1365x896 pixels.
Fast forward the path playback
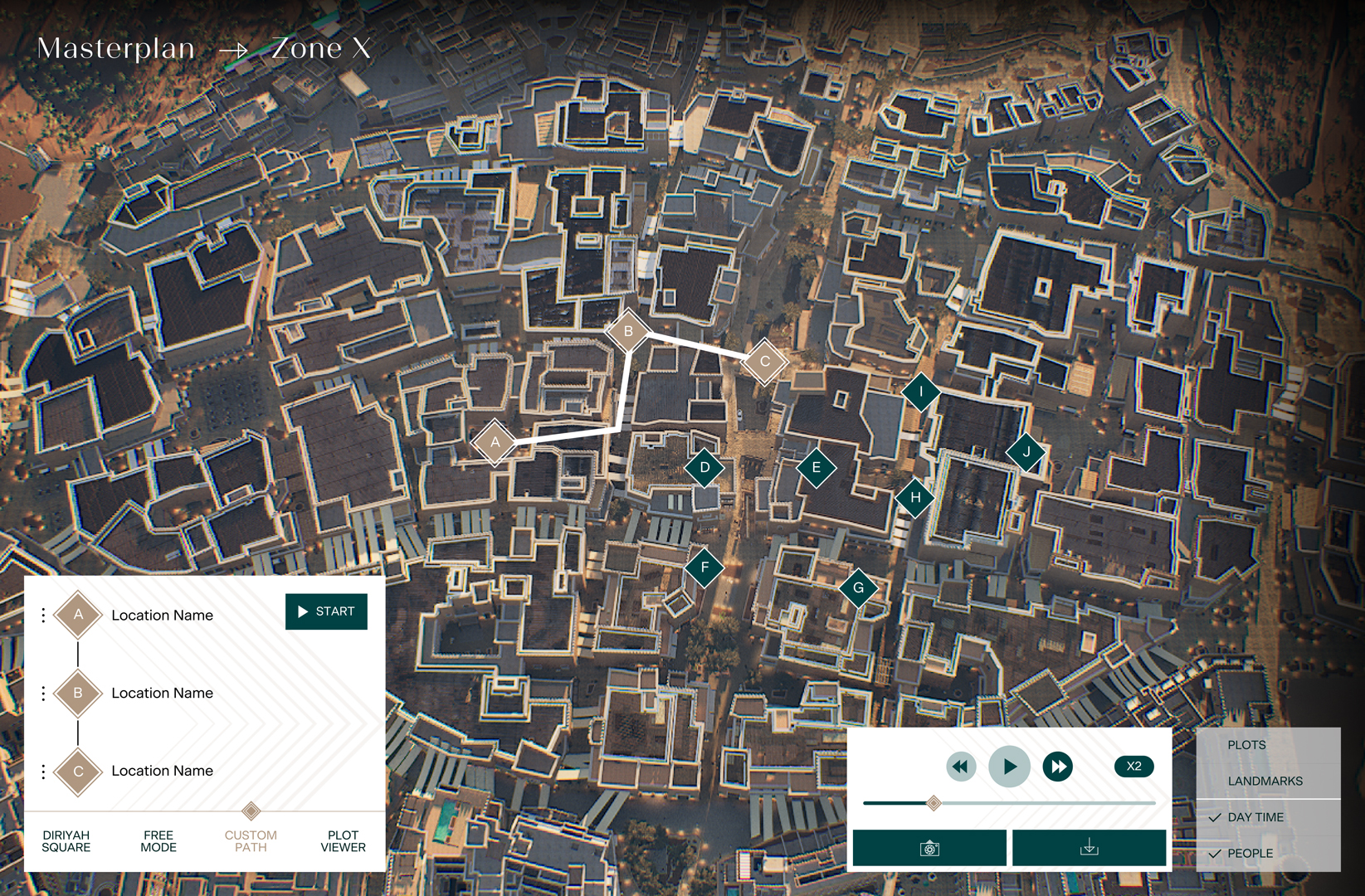(x=1058, y=767)
